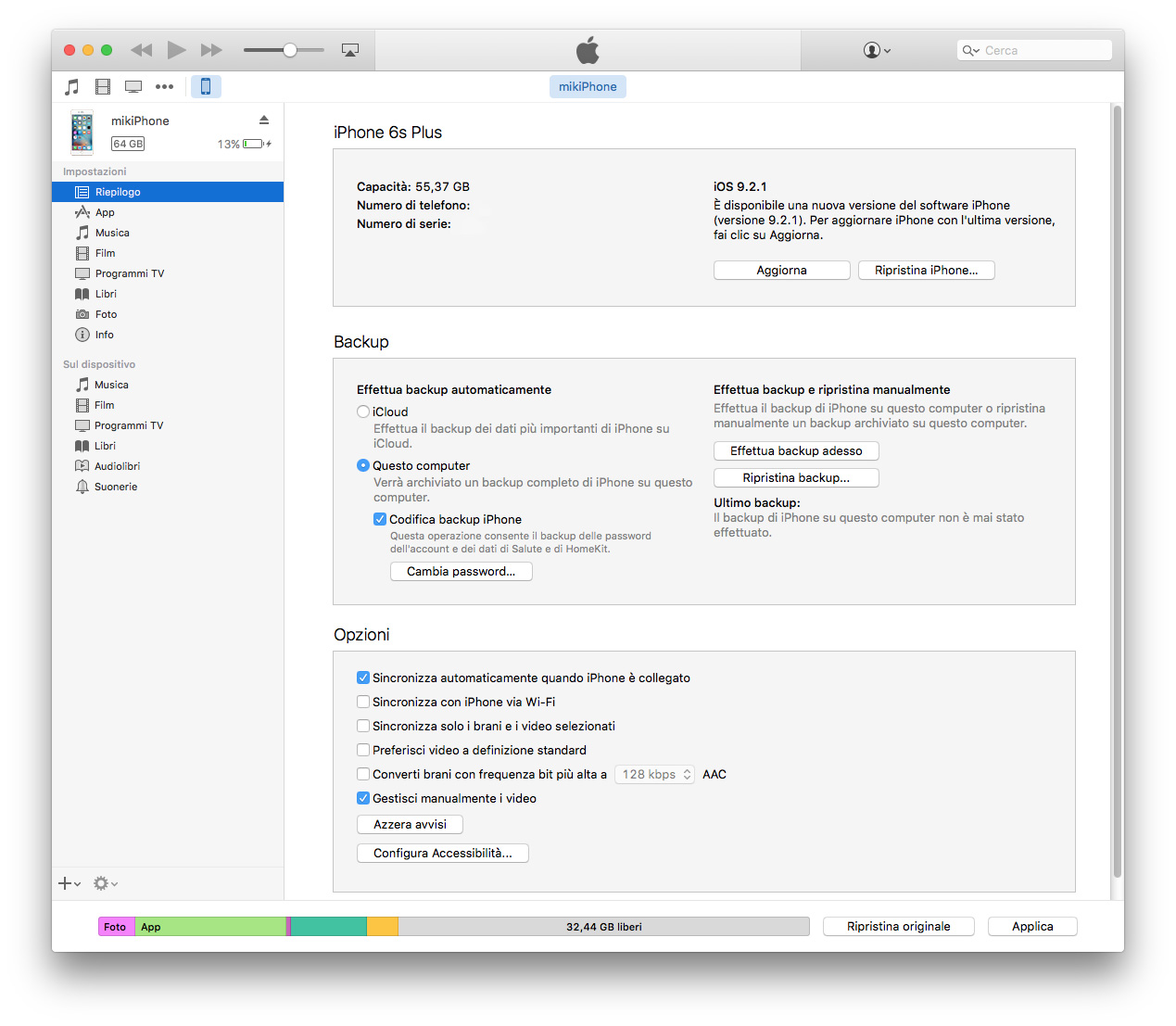Open Libri under Impostazioni
Image resolution: width=1176 pixels, height=1026 pixels.
coord(168,294)
